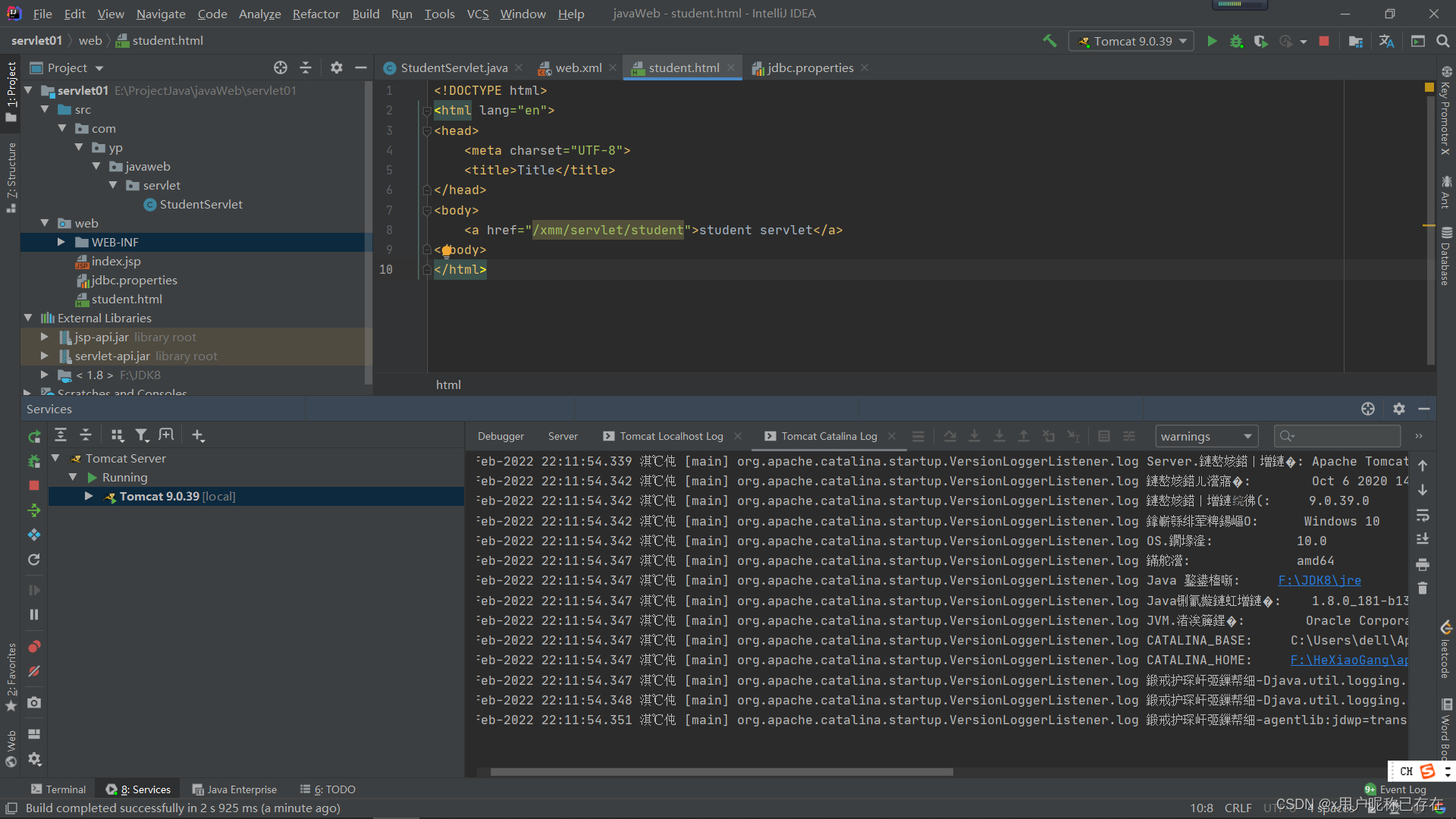Click Rerun icon in Services panel
1456x819 pixels.
point(34,436)
